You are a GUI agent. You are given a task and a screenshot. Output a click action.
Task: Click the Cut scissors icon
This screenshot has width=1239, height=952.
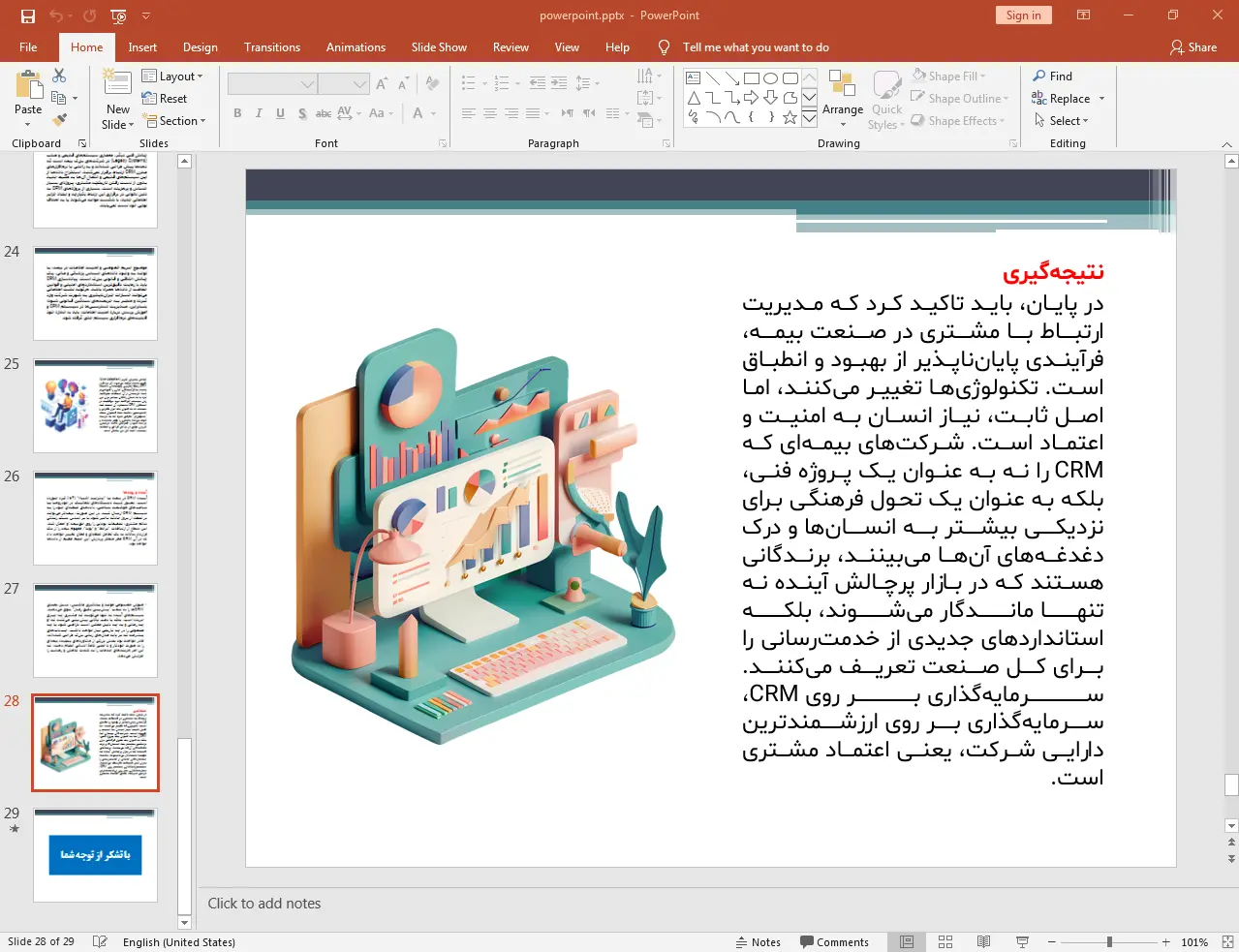pos(59,76)
